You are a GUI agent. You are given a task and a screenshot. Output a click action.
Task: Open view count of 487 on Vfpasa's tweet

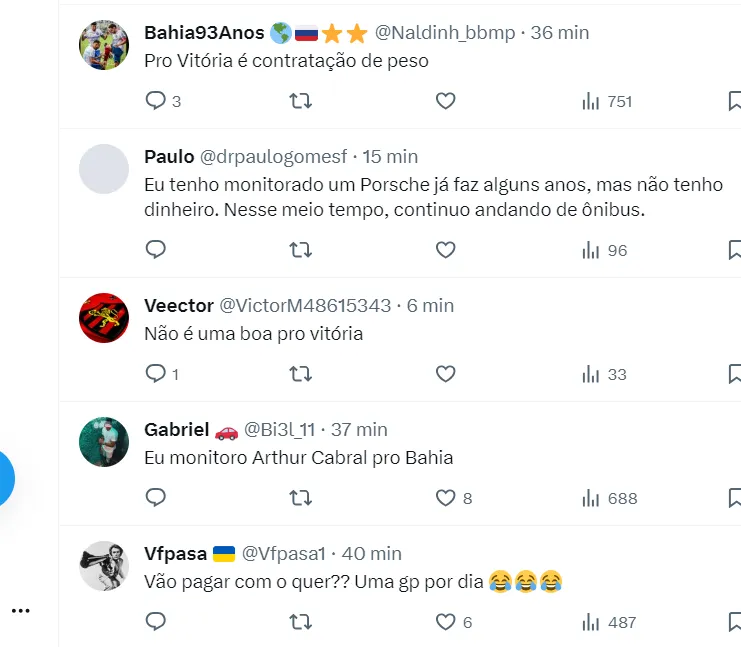(608, 622)
